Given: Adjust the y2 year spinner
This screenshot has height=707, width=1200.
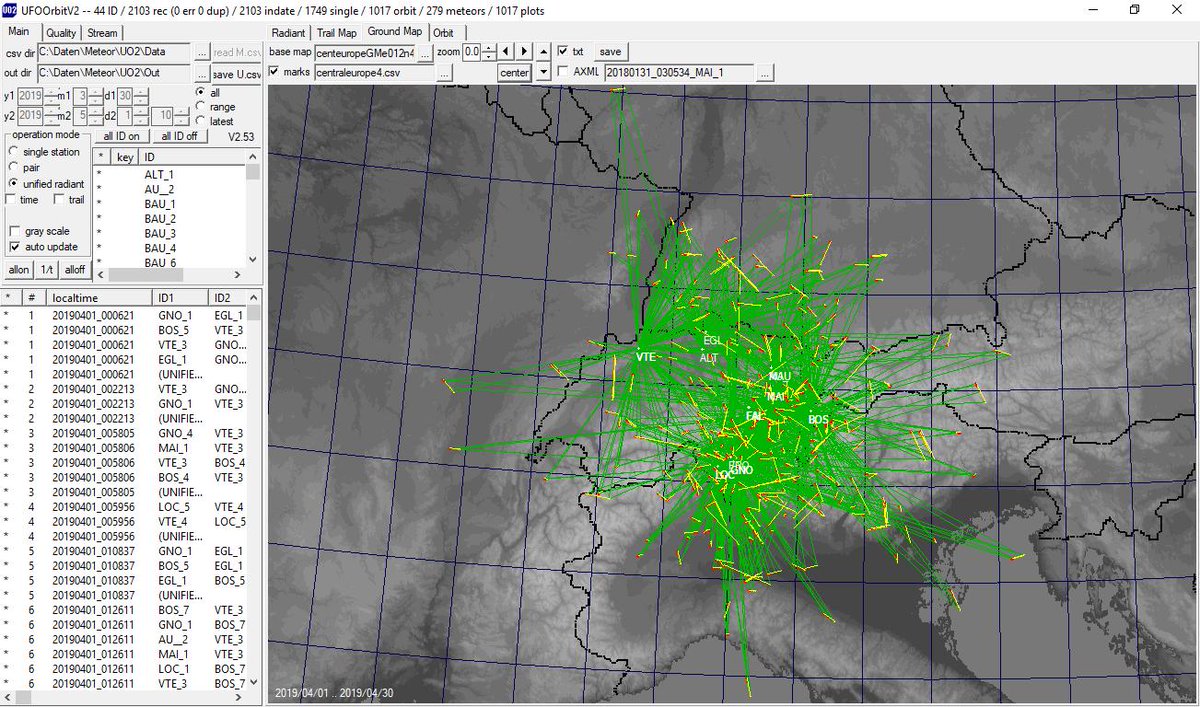Looking at the screenshot, I should tap(54, 115).
